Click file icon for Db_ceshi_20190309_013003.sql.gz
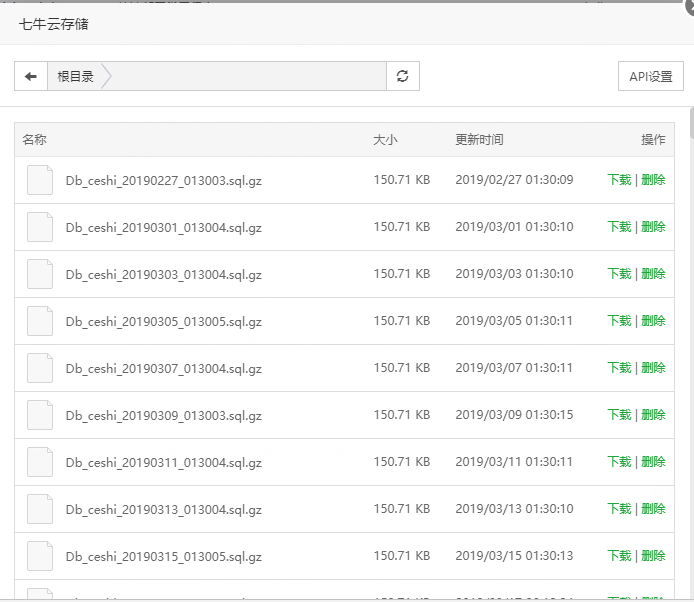Image resolution: width=694 pixels, height=602 pixels. [x=40, y=415]
